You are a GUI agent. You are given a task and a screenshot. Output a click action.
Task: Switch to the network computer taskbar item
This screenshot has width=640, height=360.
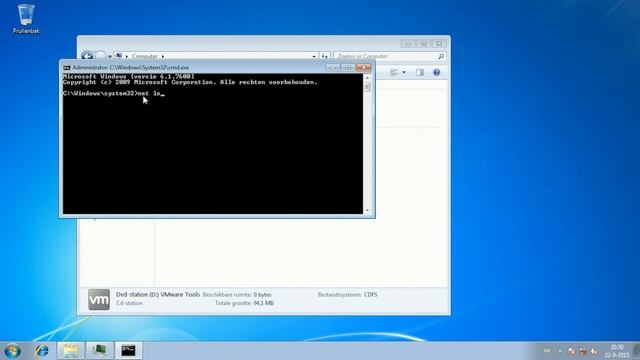coord(99,351)
